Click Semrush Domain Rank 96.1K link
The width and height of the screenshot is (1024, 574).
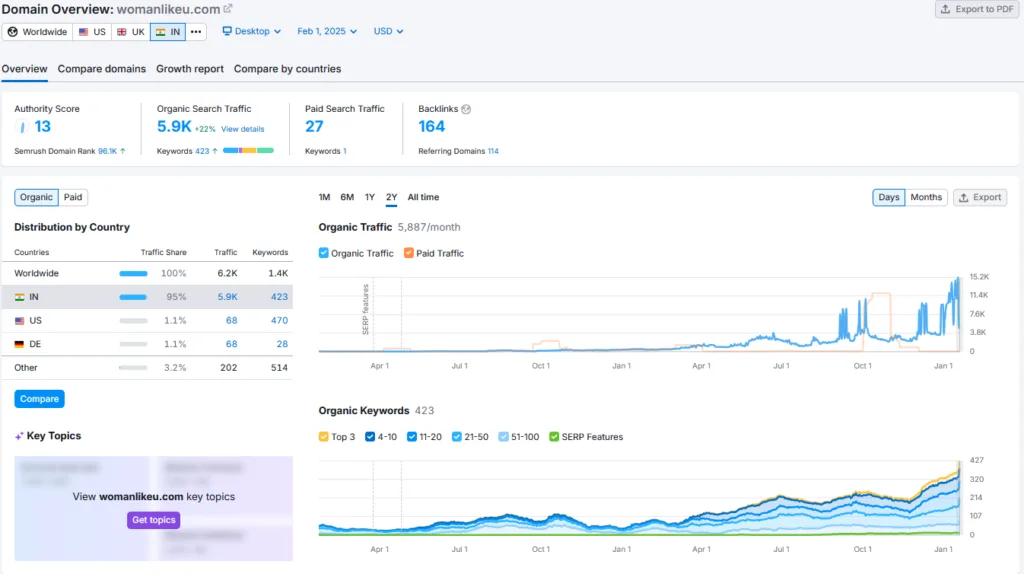click(x=107, y=151)
